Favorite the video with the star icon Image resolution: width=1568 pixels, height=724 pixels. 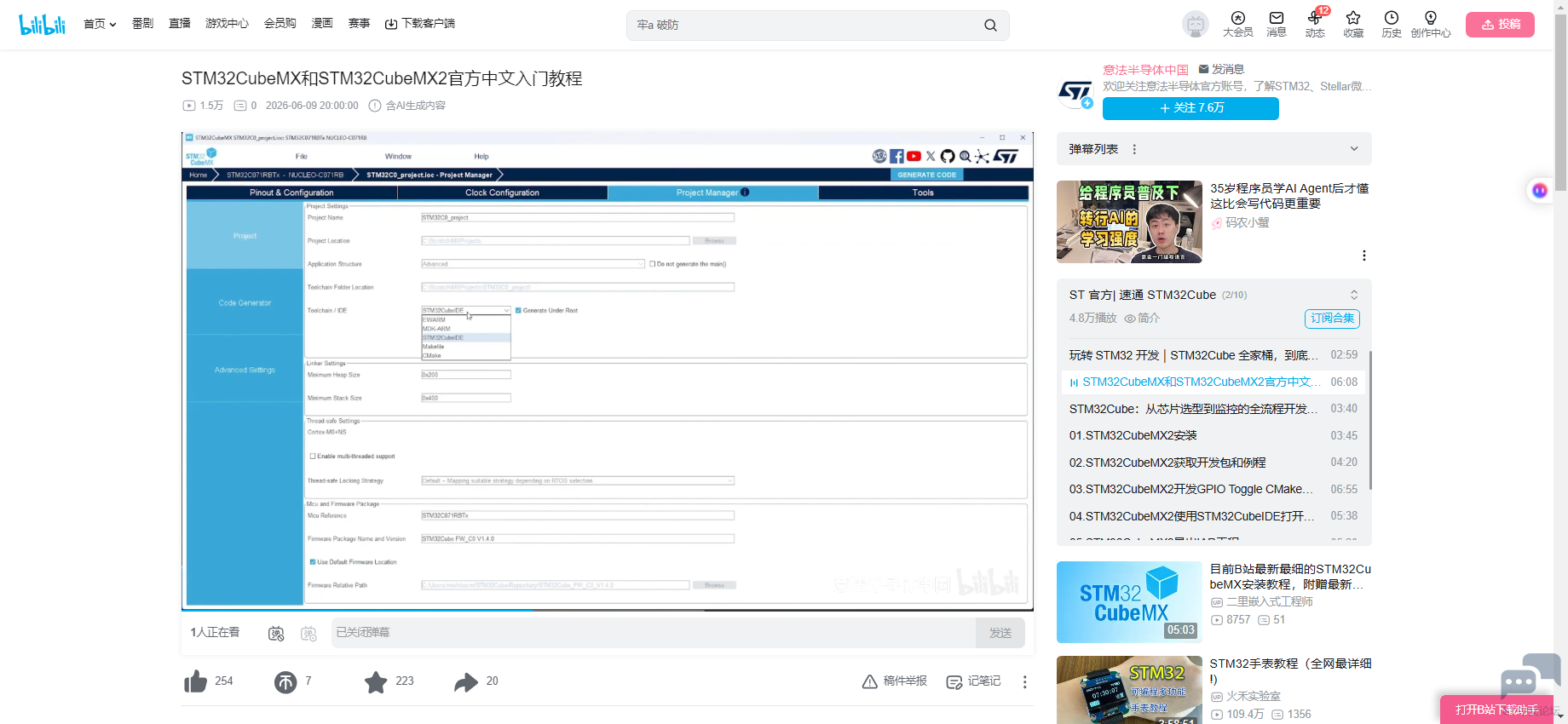coord(376,681)
